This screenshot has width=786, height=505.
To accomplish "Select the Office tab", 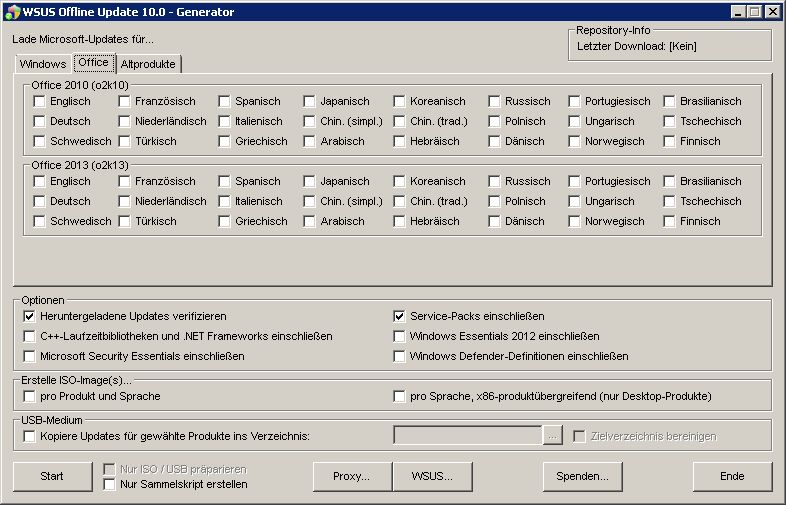I will pos(94,63).
